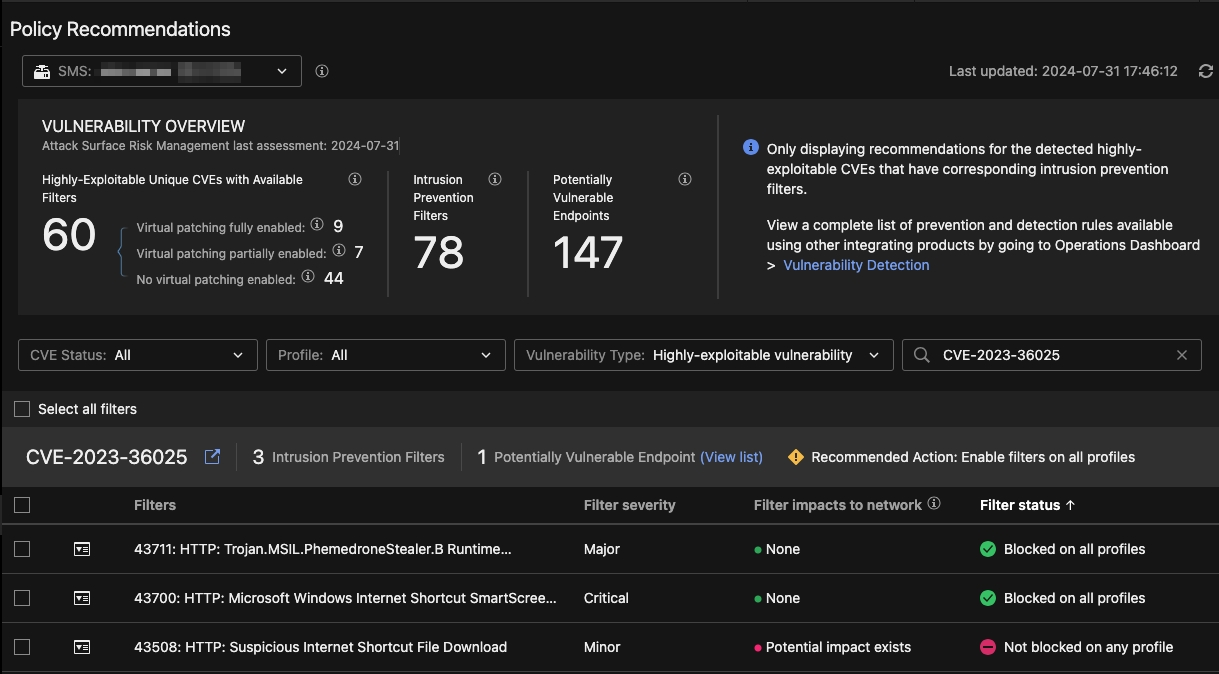This screenshot has height=674, width=1219.
Task: Click info icon beside Potentially Vulnerable Endpoints
Action: tap(685, 180)
